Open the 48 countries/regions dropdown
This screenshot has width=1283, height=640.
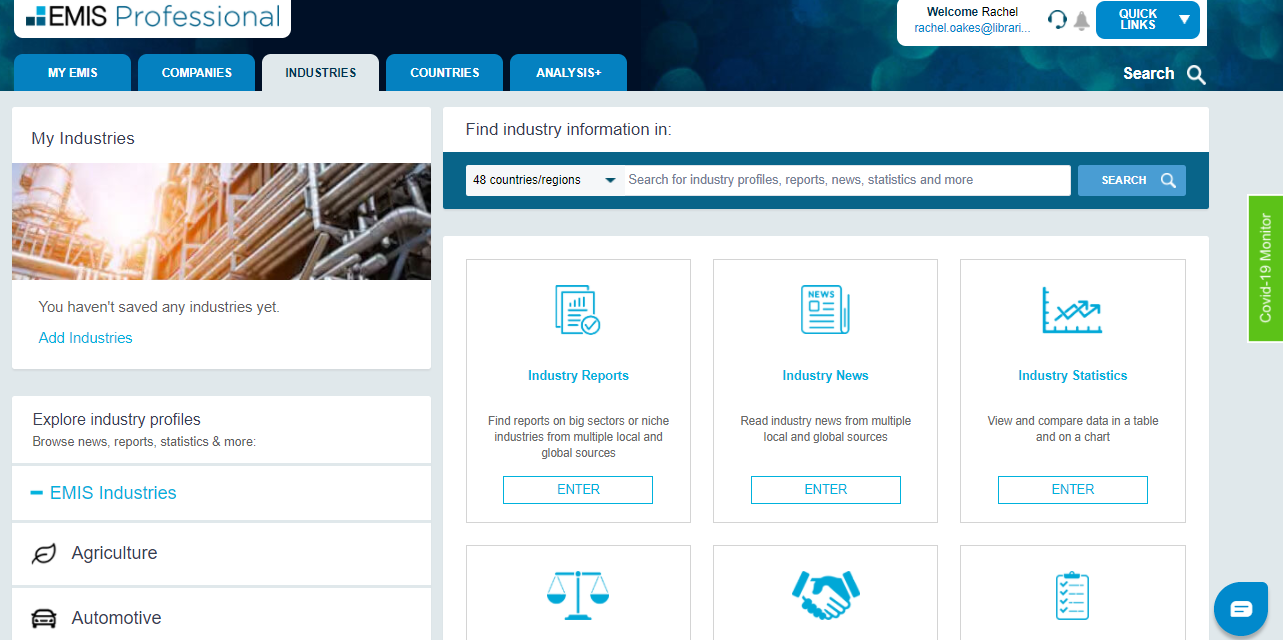point(545,180)
